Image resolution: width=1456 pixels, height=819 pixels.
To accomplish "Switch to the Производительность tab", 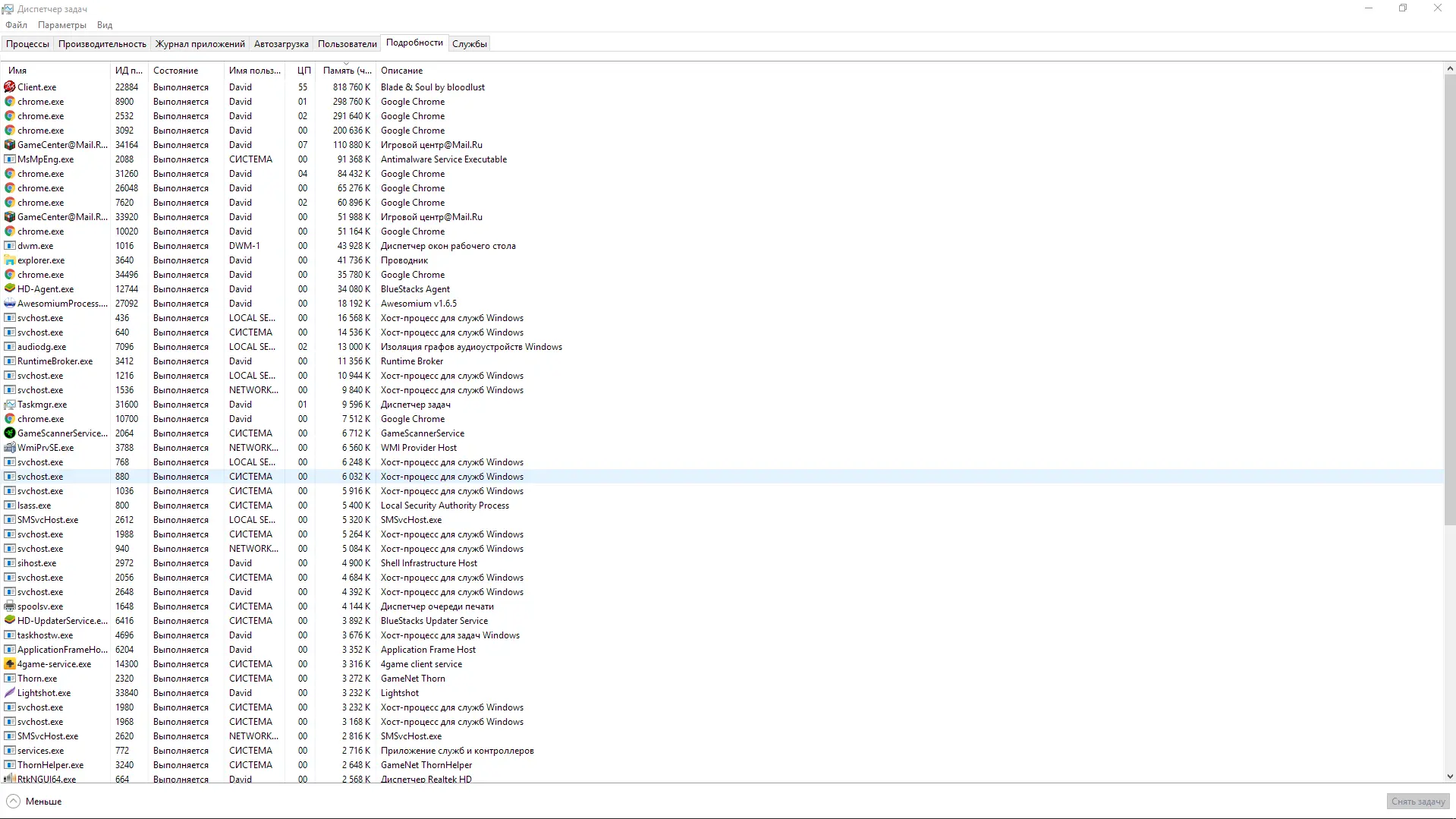I will [x=102, y=44].
